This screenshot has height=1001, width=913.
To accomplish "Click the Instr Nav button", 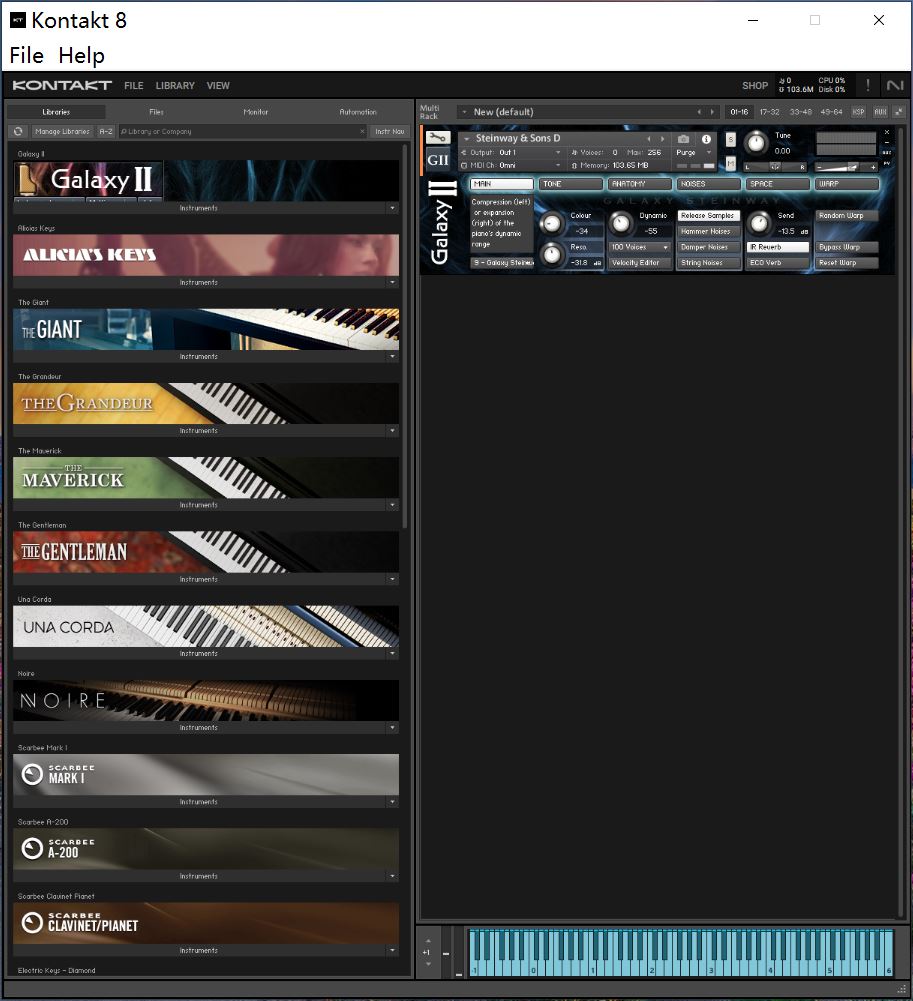I will [x=389, y=132].
